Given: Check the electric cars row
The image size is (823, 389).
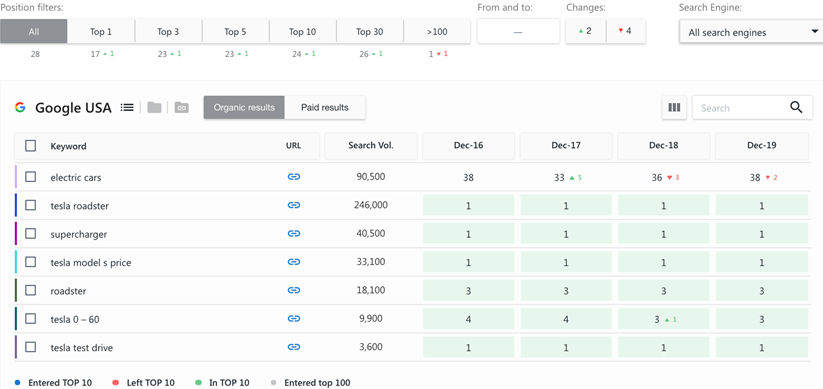Looking at the screenshot, I should pos(30,177).
